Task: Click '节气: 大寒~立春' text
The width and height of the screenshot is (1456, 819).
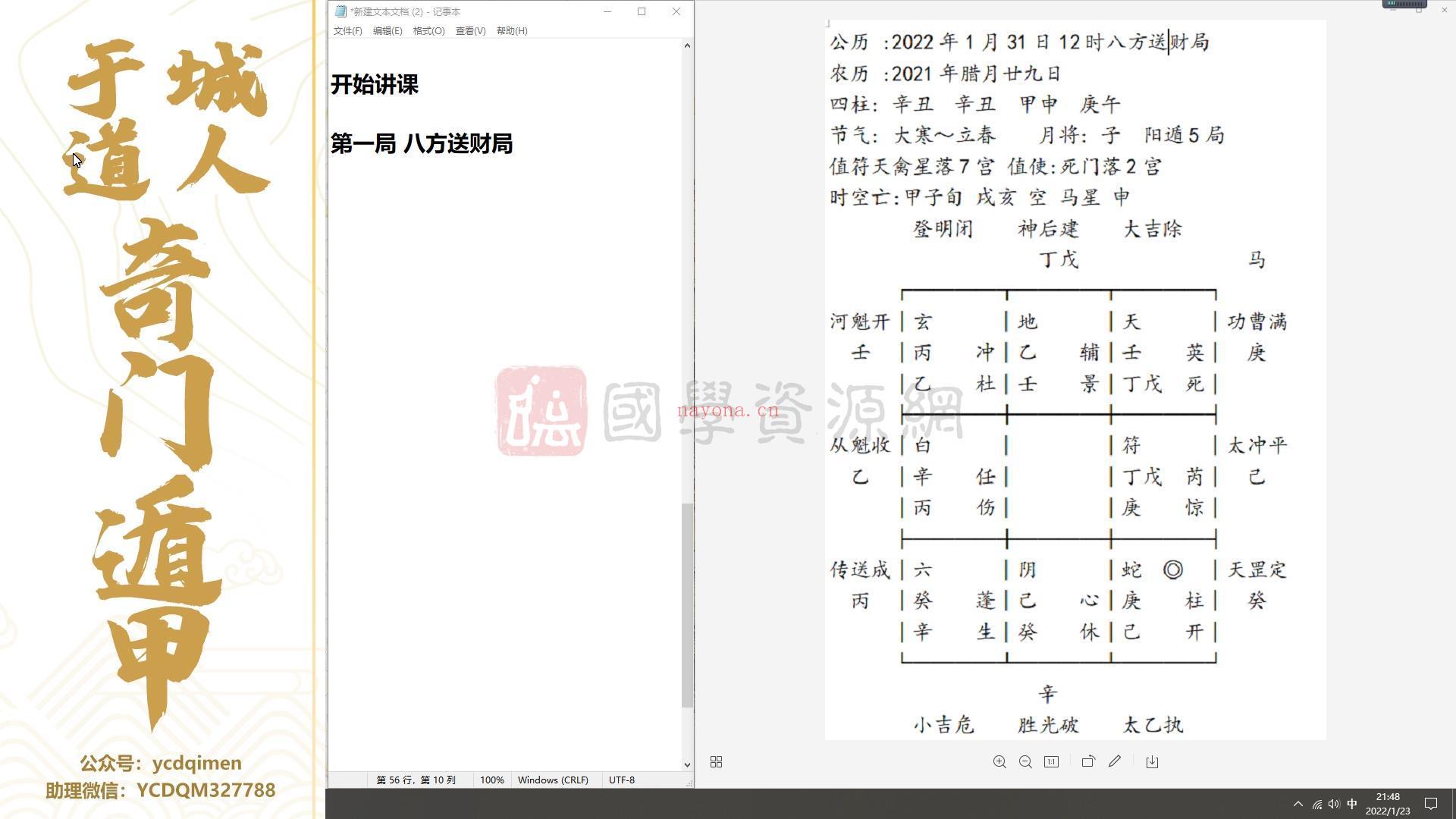Action: click(x=912, y=135)
